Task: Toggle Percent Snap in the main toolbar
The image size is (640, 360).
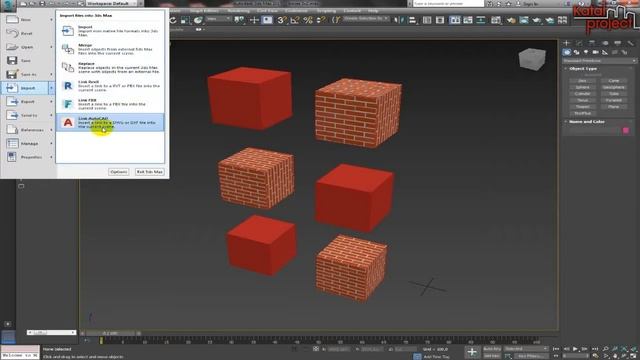Action: pos(308,20)
